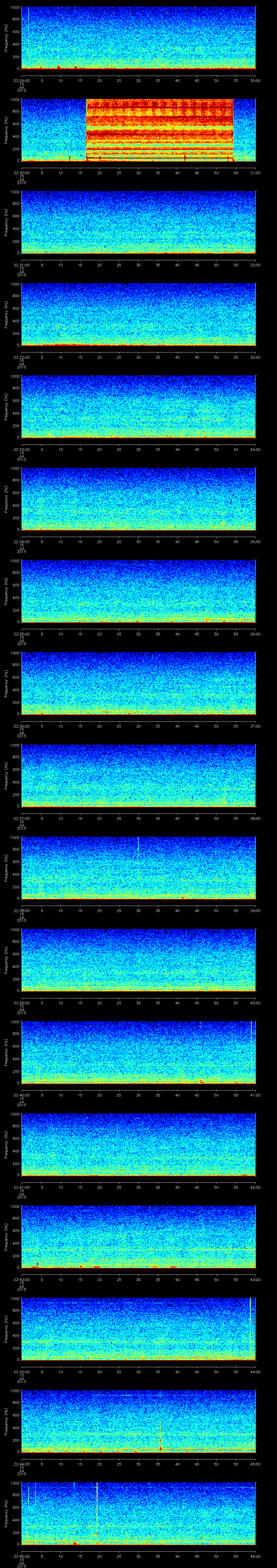This screenshot has height=1568, width=277.
Task: Click the spectrogram plot for minute 22:38
Action: [139, 868]
